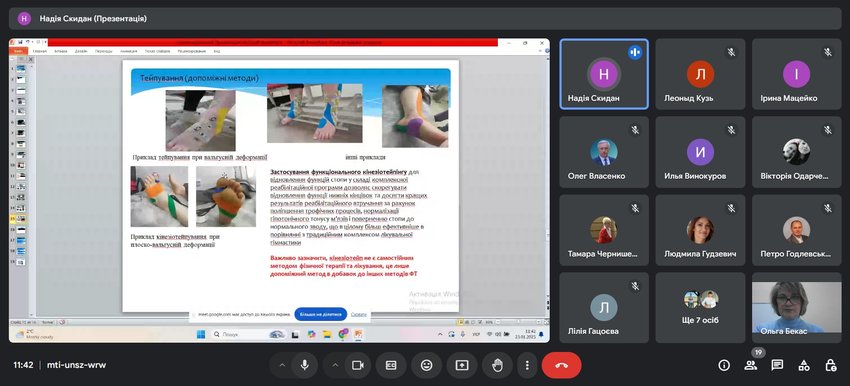Open the emoji reactions button

coord(427,365)
